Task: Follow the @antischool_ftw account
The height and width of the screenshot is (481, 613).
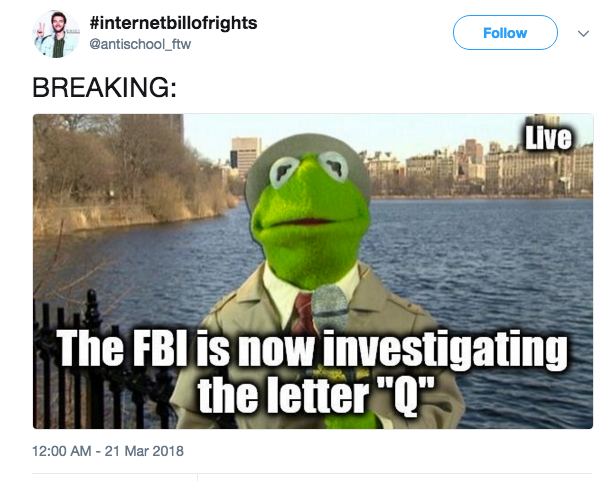Action: coord(505,33)
